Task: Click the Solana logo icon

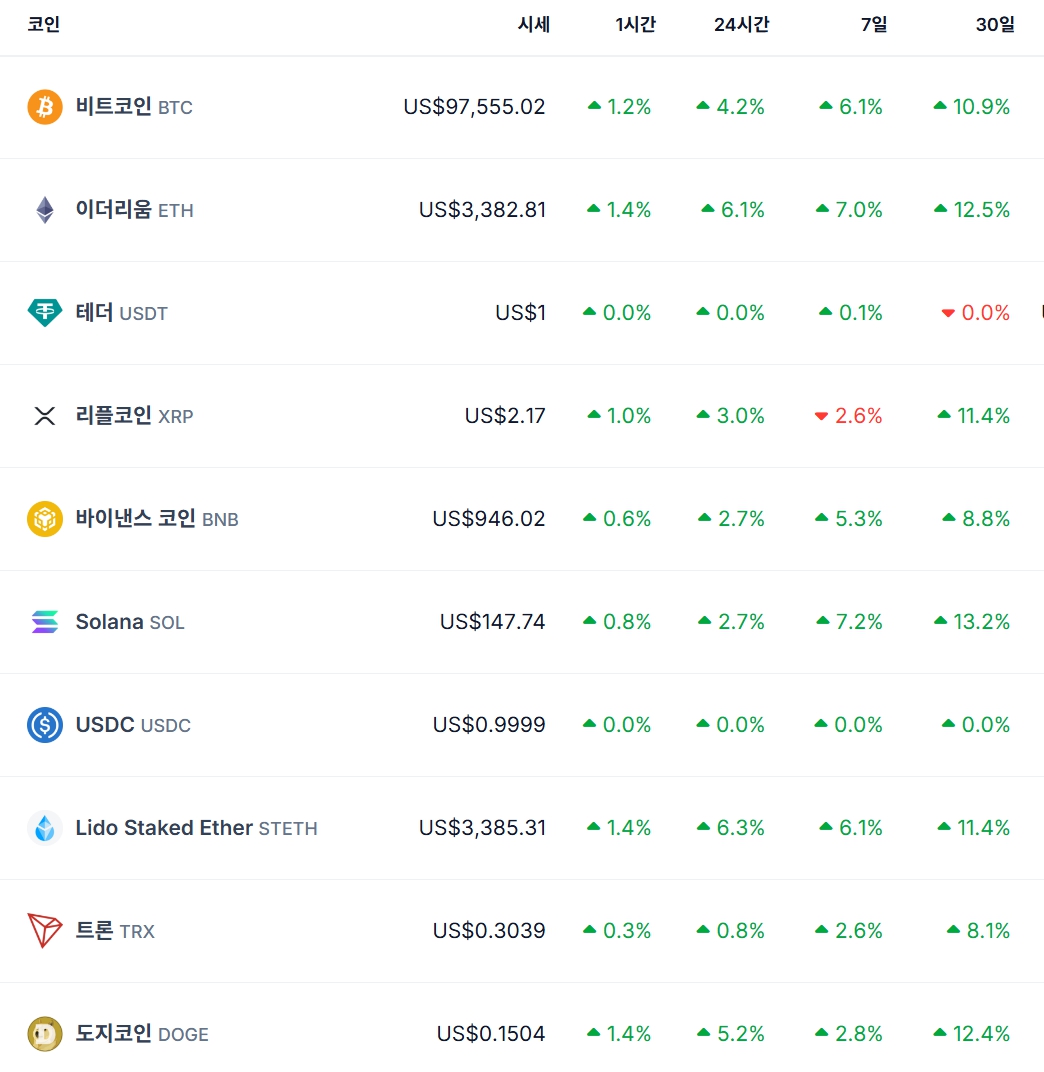Action: tap(45, 622)
